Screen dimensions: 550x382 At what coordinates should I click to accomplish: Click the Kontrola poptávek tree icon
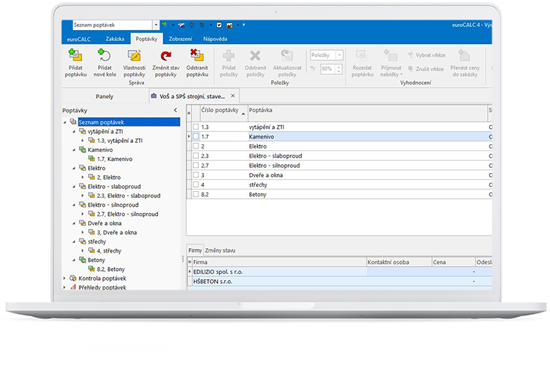coord(73,278)
